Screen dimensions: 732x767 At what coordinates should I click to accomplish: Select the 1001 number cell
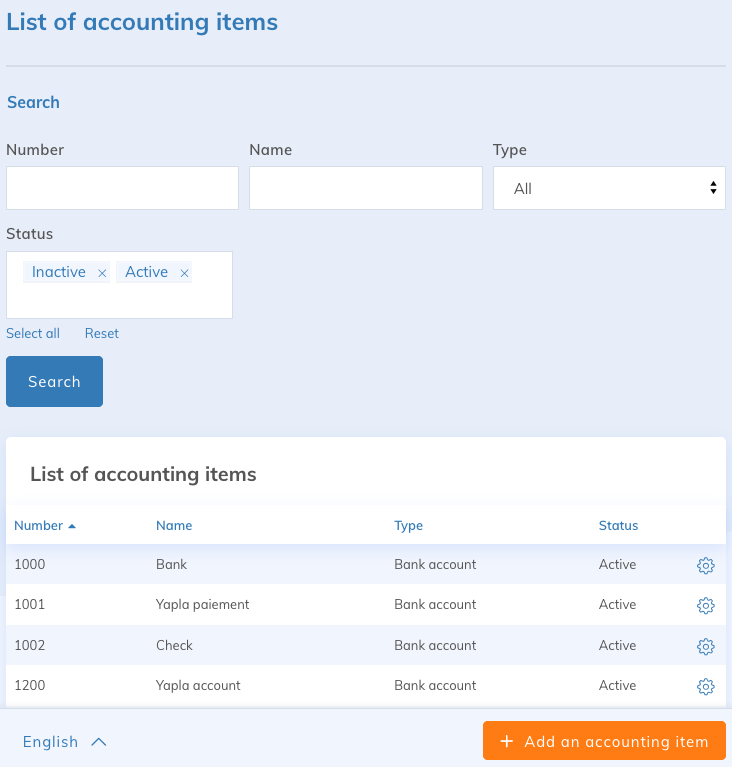[x=30, y=604]
